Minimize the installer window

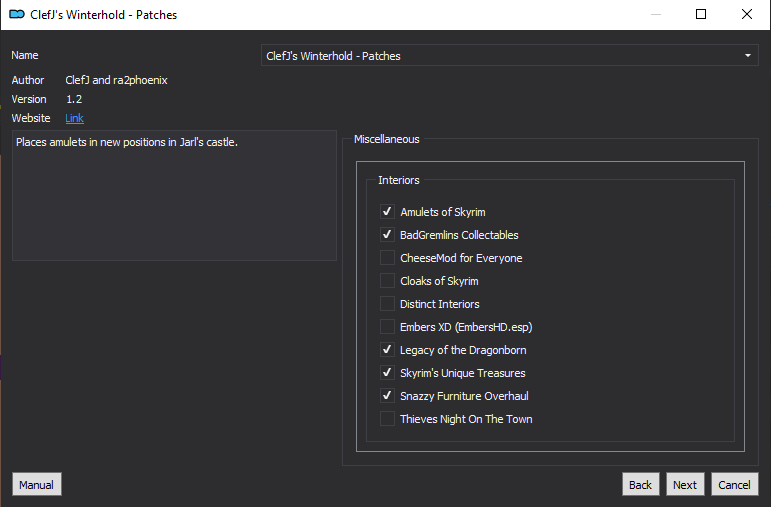pyautogui.click(x=656, y=14)
